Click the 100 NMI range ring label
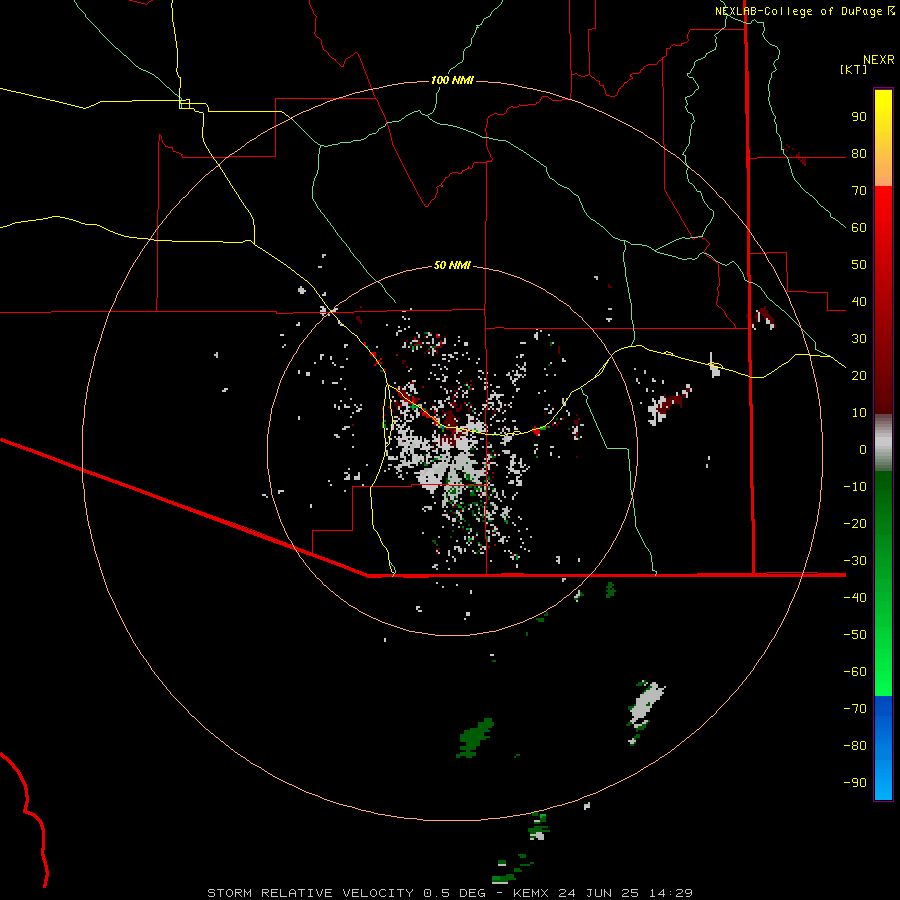Screen dimensions: 900x900 tap(452, 80)
